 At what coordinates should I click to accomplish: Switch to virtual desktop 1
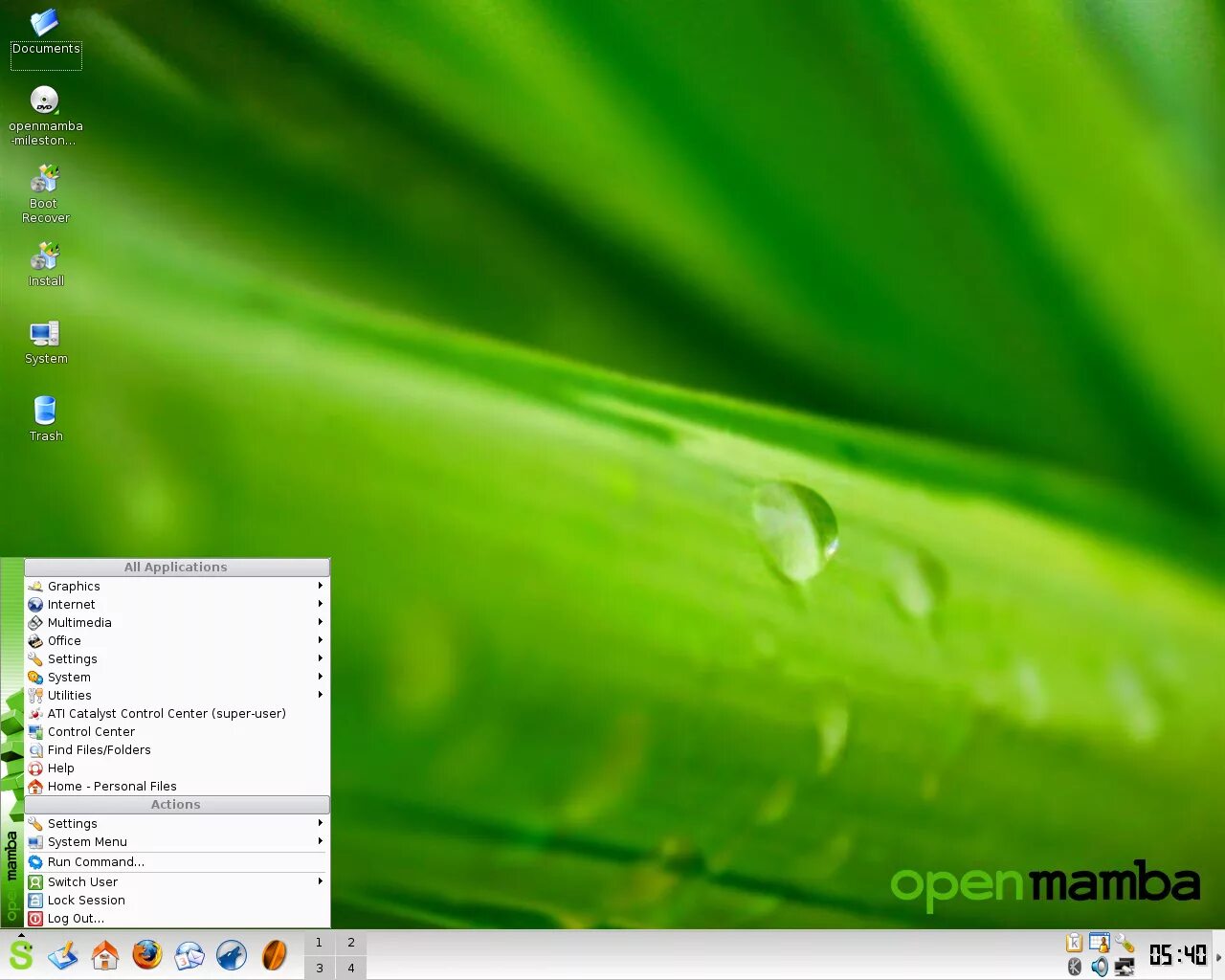pos(319,943)
